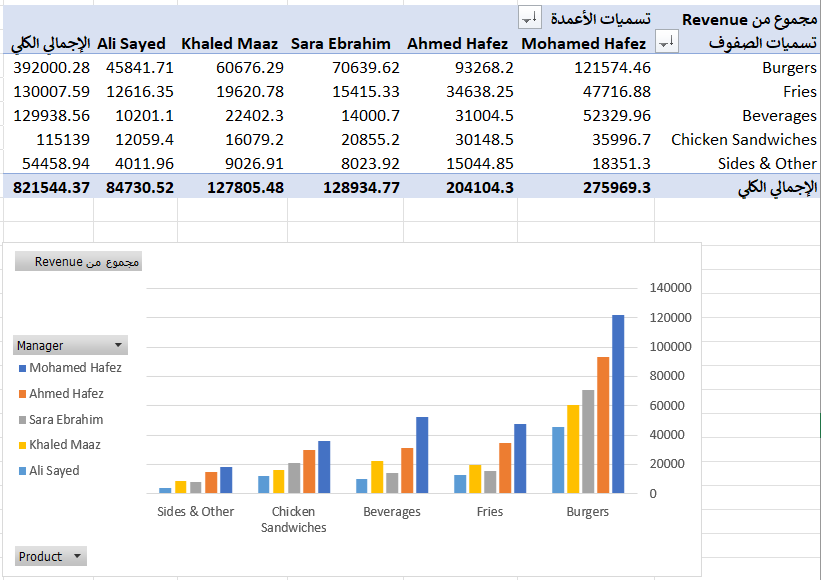Click the orange Burgers bar in chart
The image size is (821, 580).
tap(603, 425)
